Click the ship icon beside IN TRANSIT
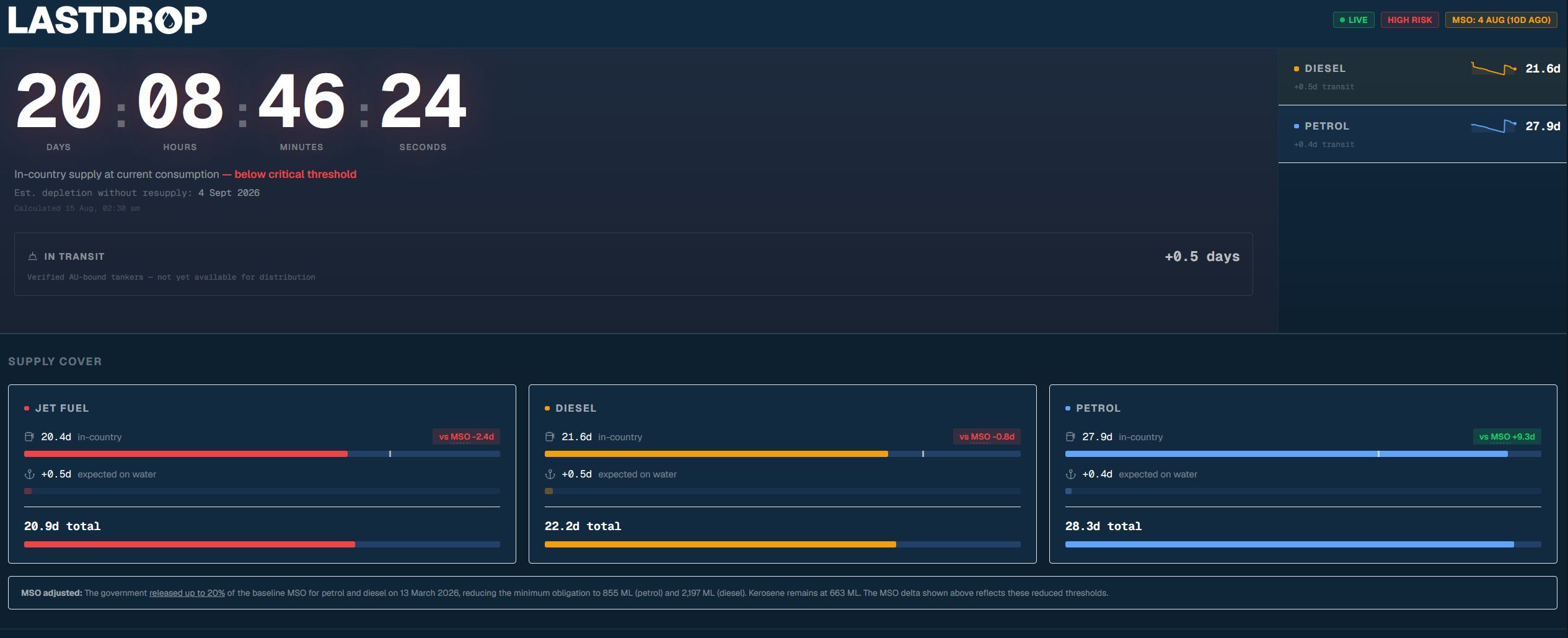The image size is (1568, 638). [33, 257]
